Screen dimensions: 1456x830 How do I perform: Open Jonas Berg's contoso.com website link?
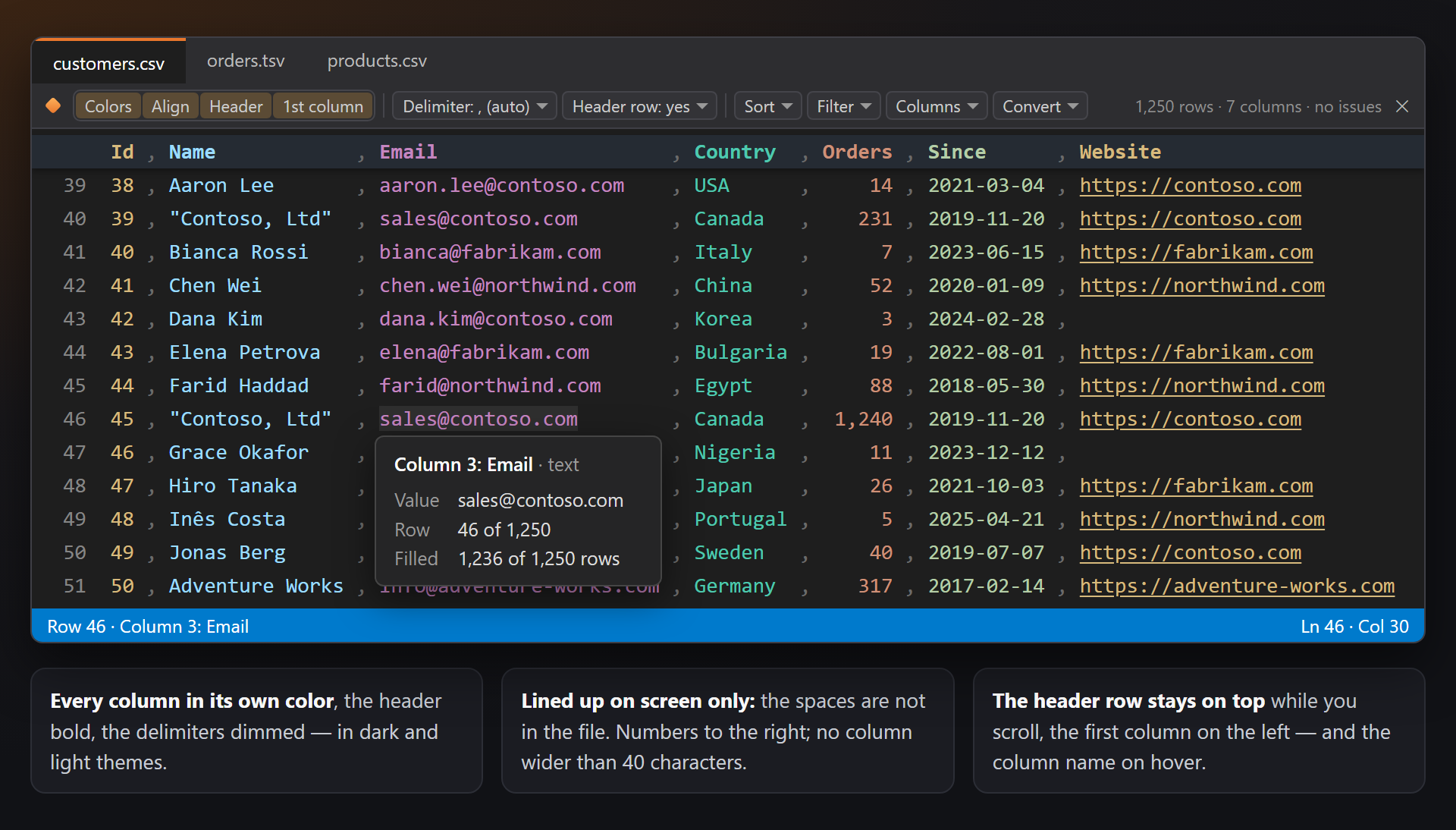point(1190,552)
